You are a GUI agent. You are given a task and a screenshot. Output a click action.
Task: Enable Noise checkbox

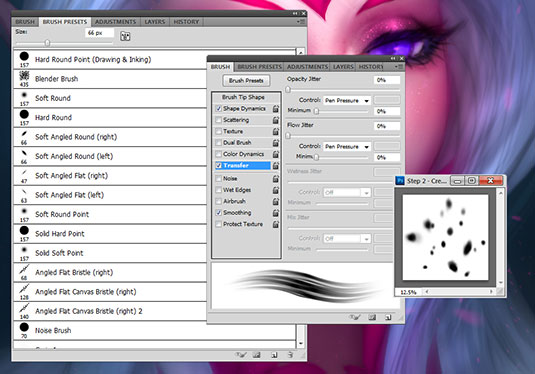tap(219, 178)
